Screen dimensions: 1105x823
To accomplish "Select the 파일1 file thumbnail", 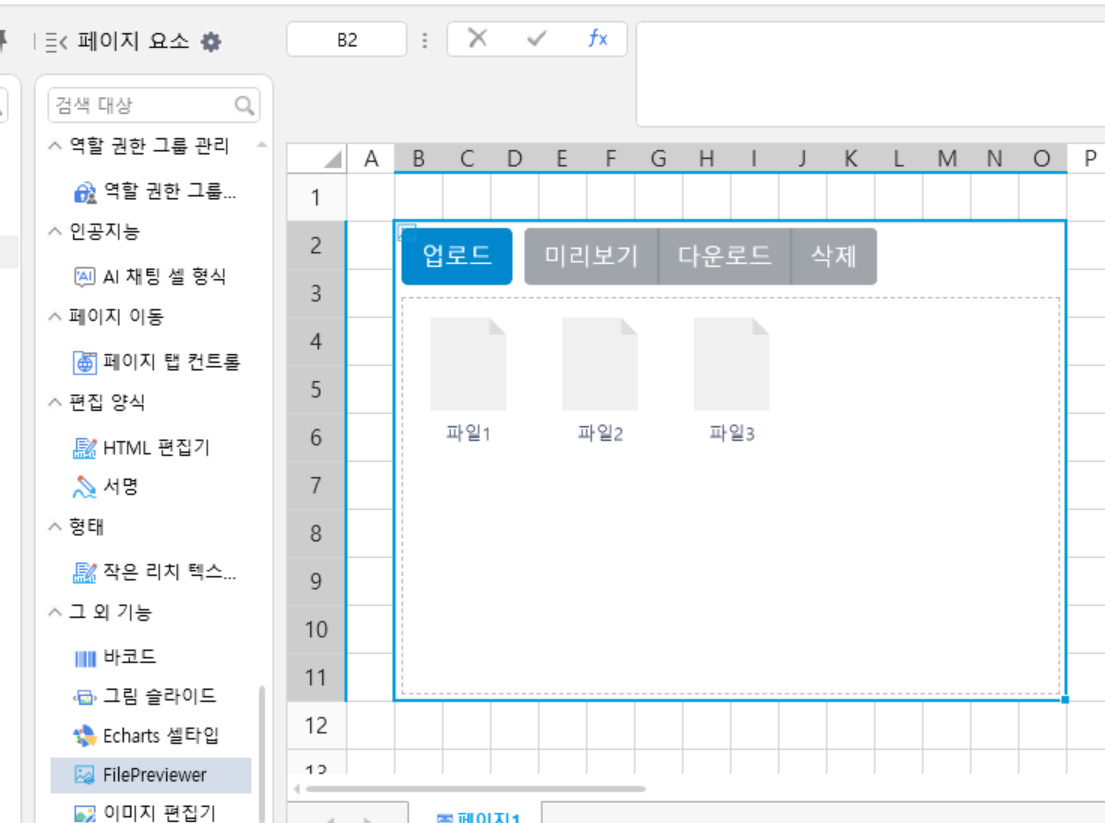I will tap(468, 364).
